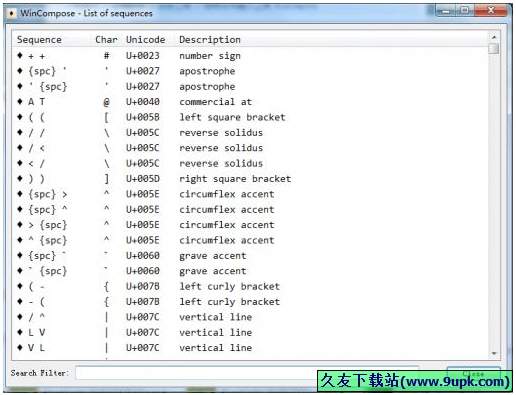Click the WinCompose title bar icon
Image resolution: width=516 pixels, height=395 pixels.
click(11, 13)
